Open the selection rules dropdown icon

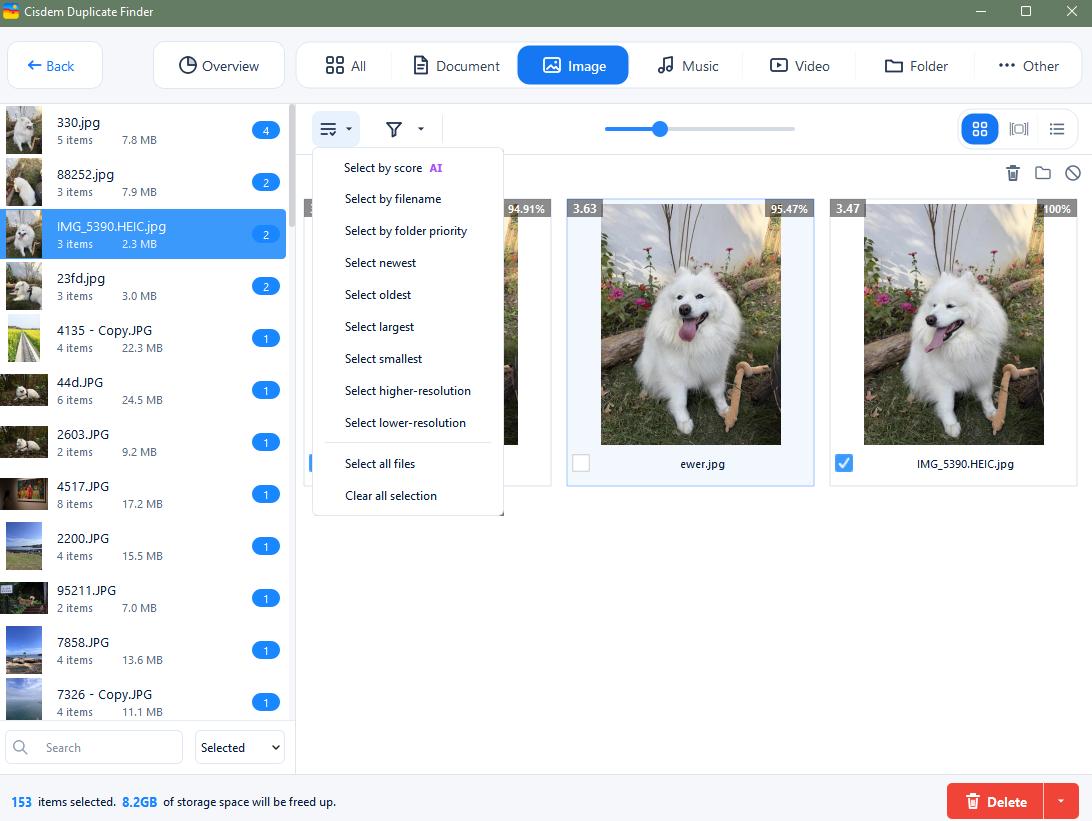336,129
